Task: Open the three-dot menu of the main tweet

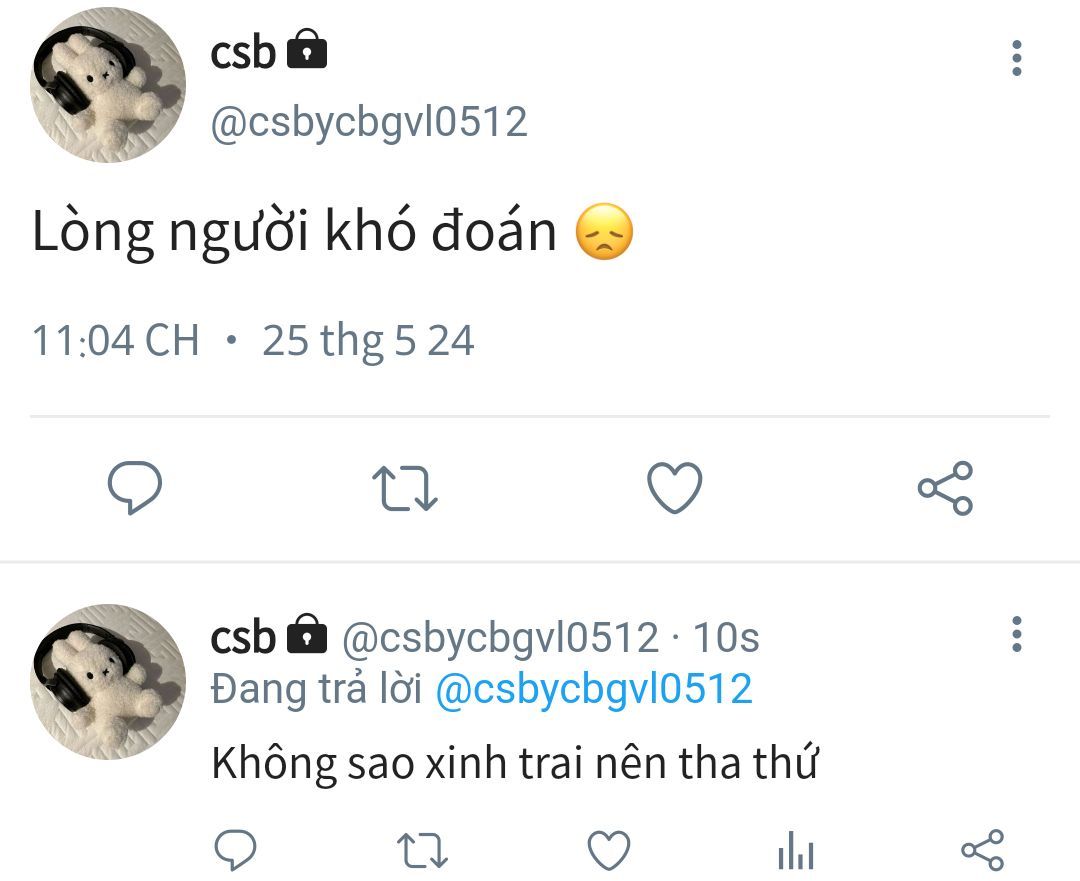Action: click(x=1017, y=59)
